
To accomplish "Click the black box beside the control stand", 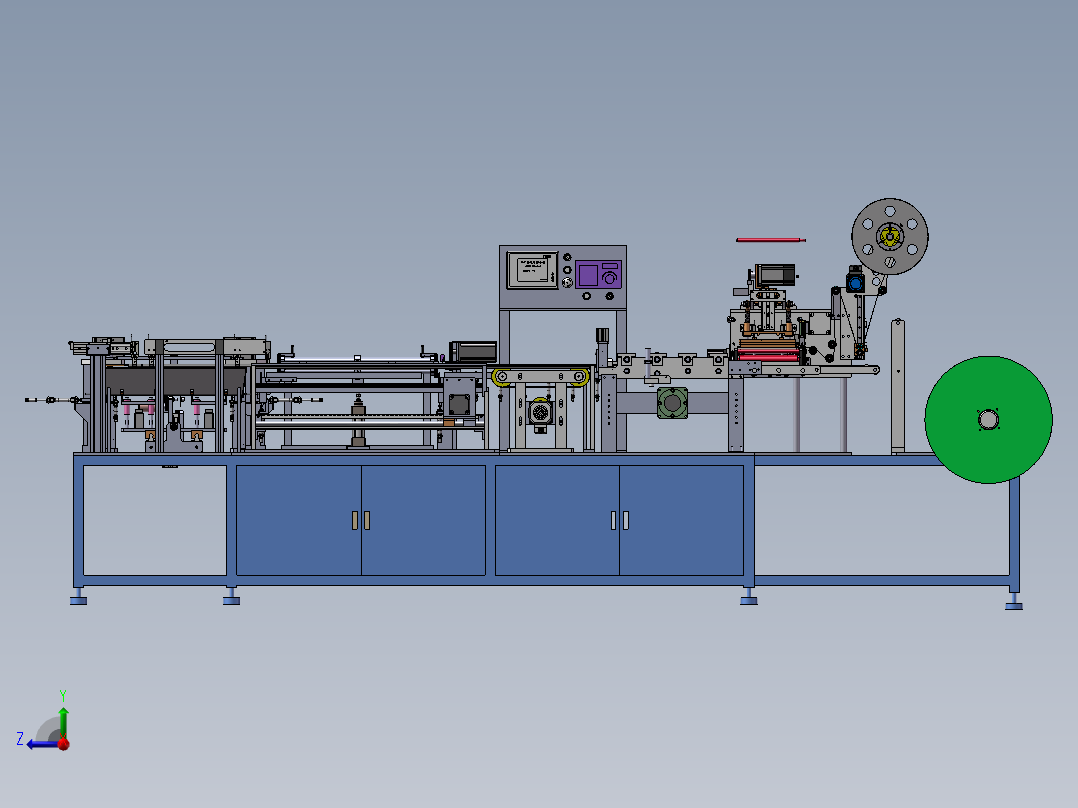I will 473,351.
